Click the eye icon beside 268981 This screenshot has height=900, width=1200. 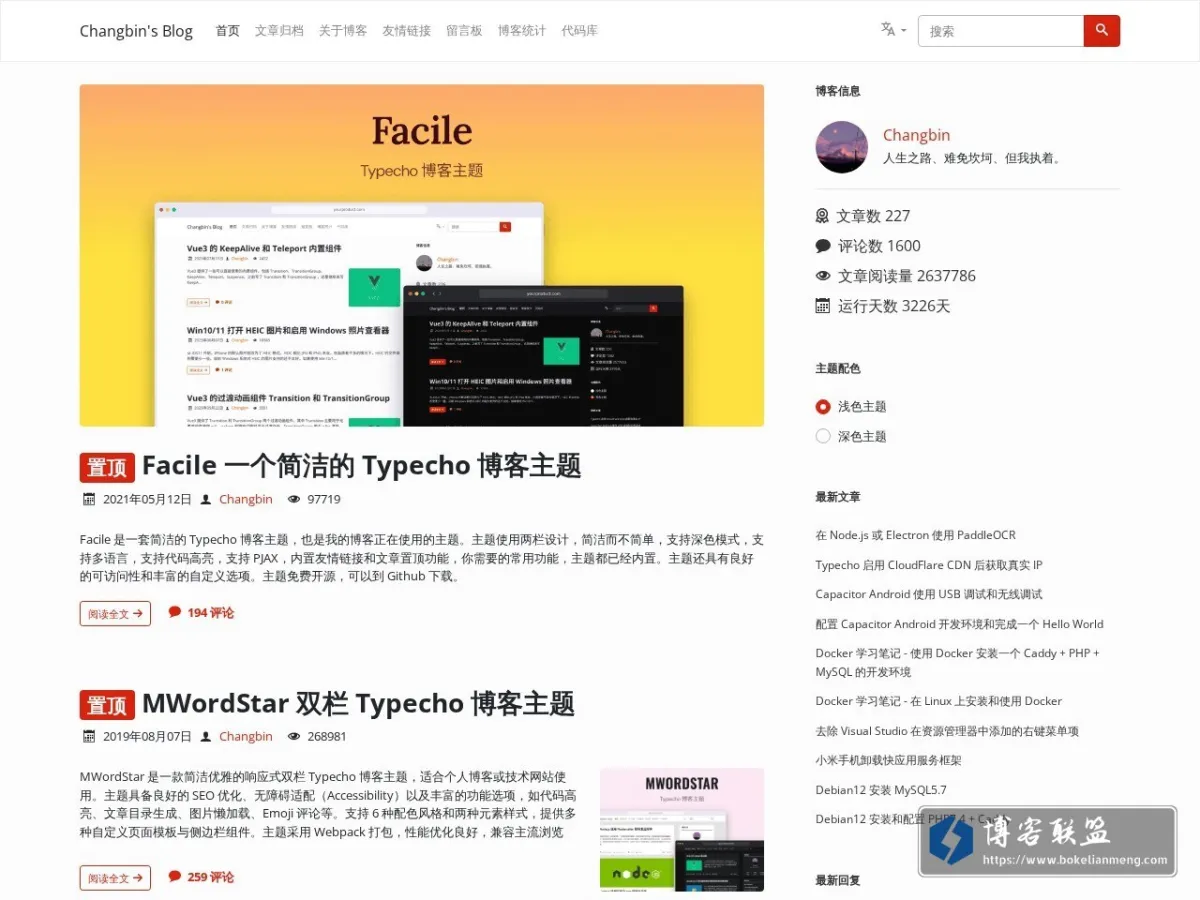pyautogui.click(x=294, y=736)
